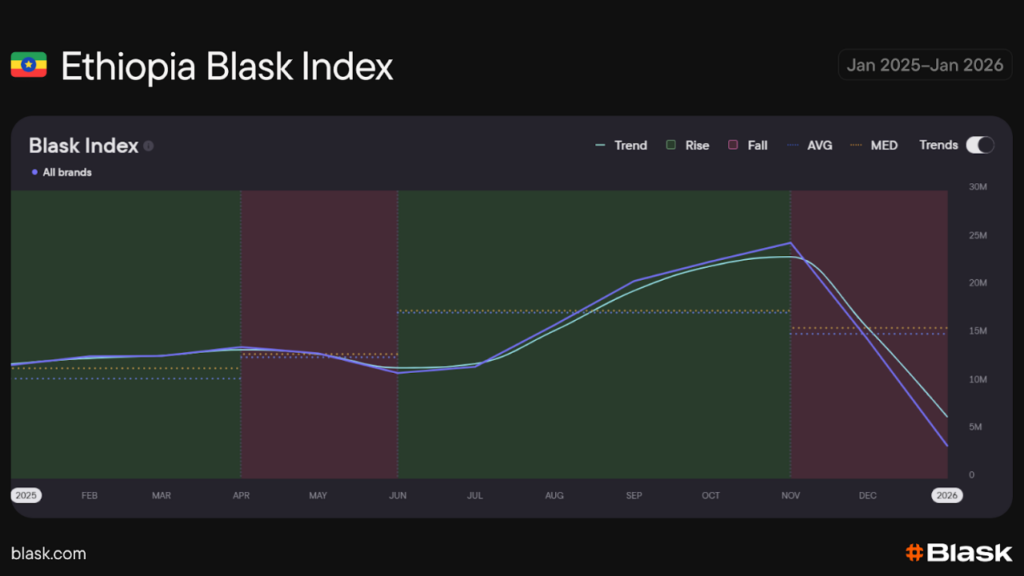1024x576 pixels.
Task: Click the NOV month on the x-axis
Action: pyautogui.click(x=790, y=495)
